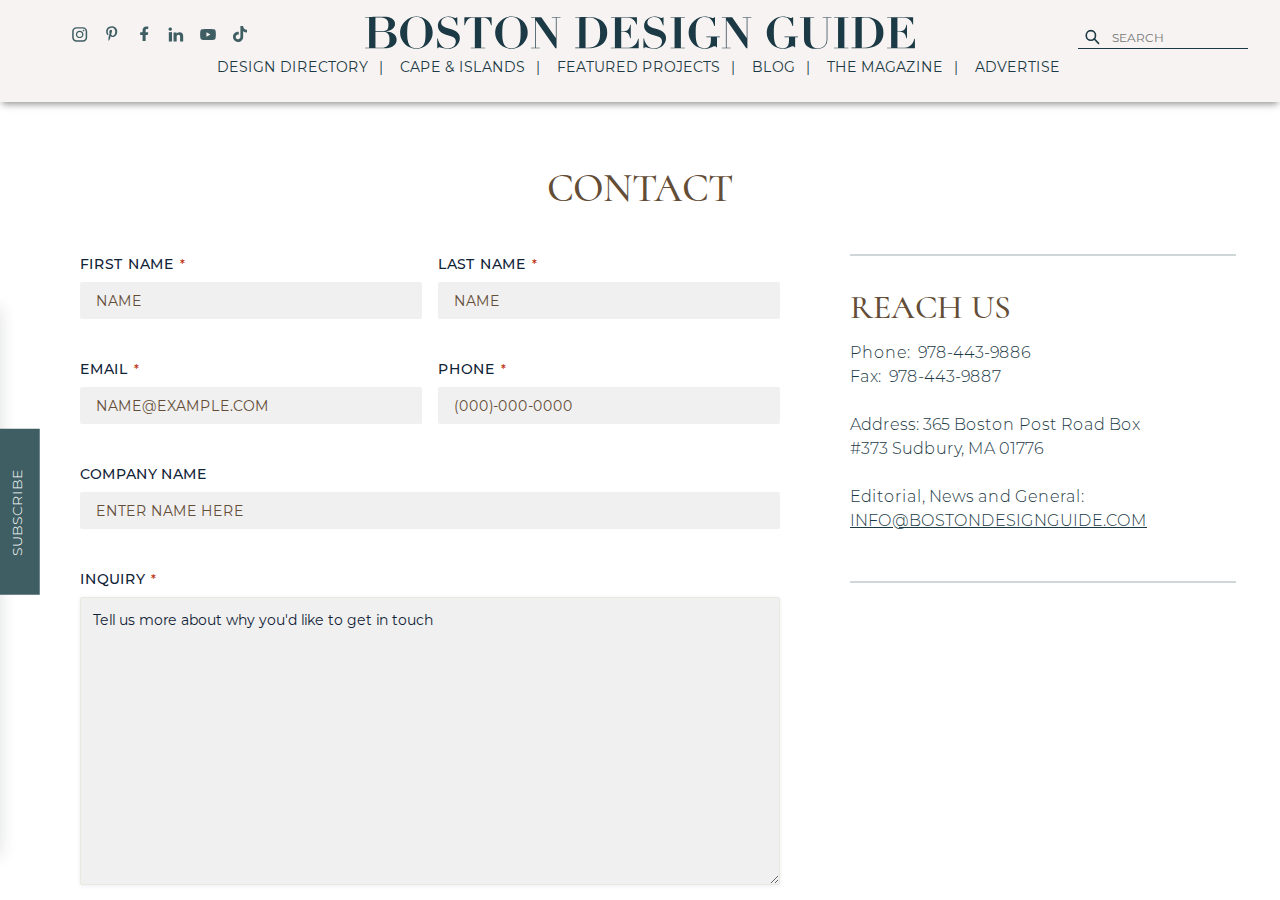Open the LinkedIn social icon
The width and height of the screenshot is (1280, 900).
176,34
